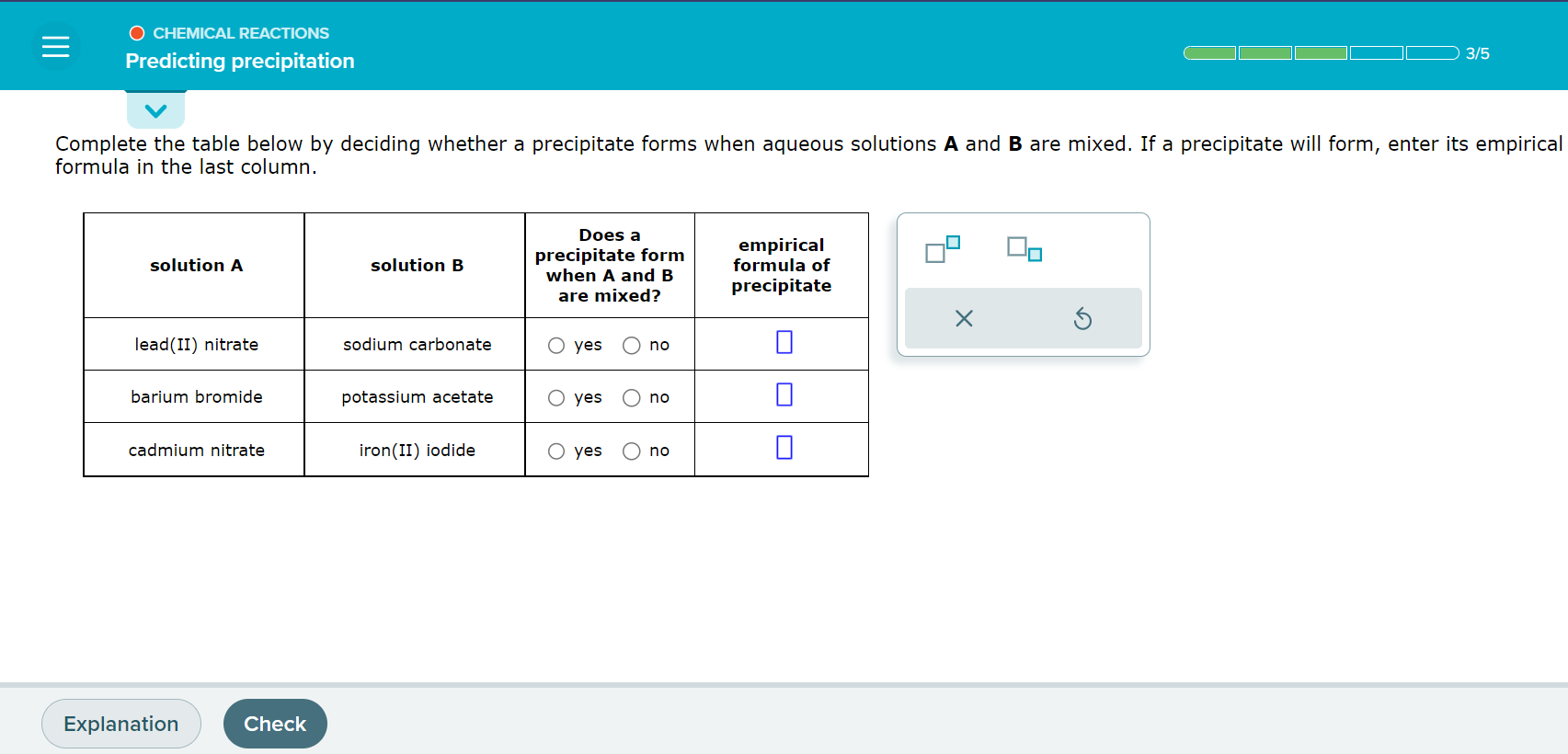Reset your work with the undo arrow icon
Screen dimensions: 1568x754
tap(1084, 318)
